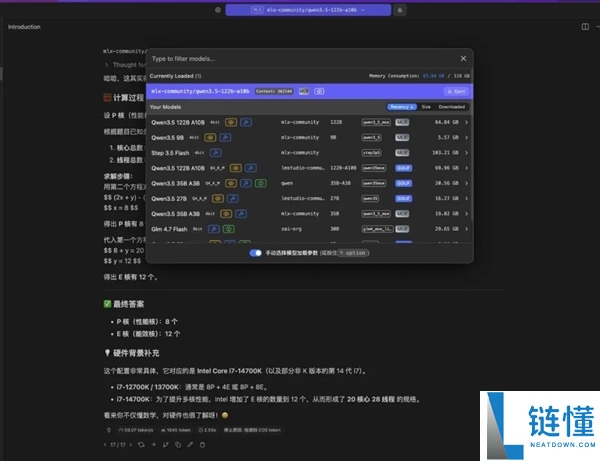Expand details chevron for Glm 4.7 Flash
The height and width of the screenshot is (461, 600).
click(466, 229)
